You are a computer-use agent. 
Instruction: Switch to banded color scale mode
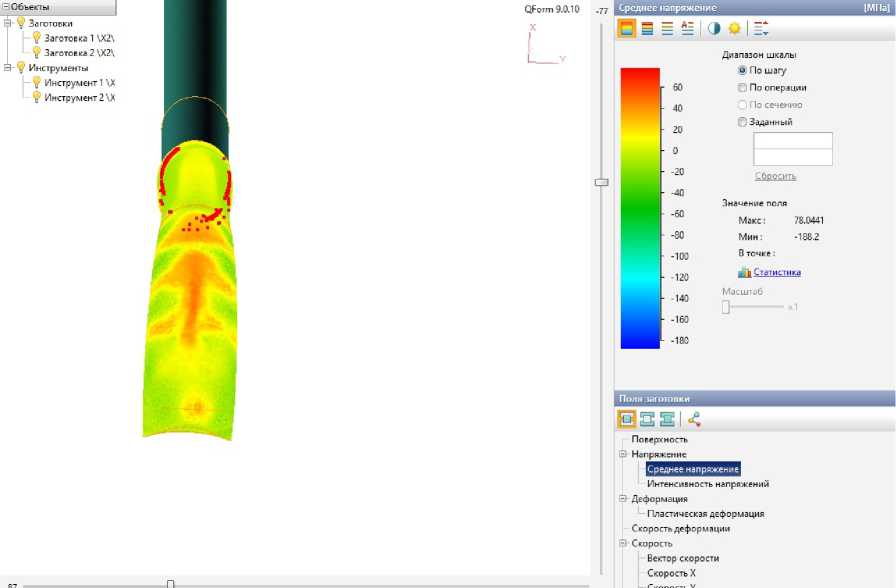(x=647, y=29)
